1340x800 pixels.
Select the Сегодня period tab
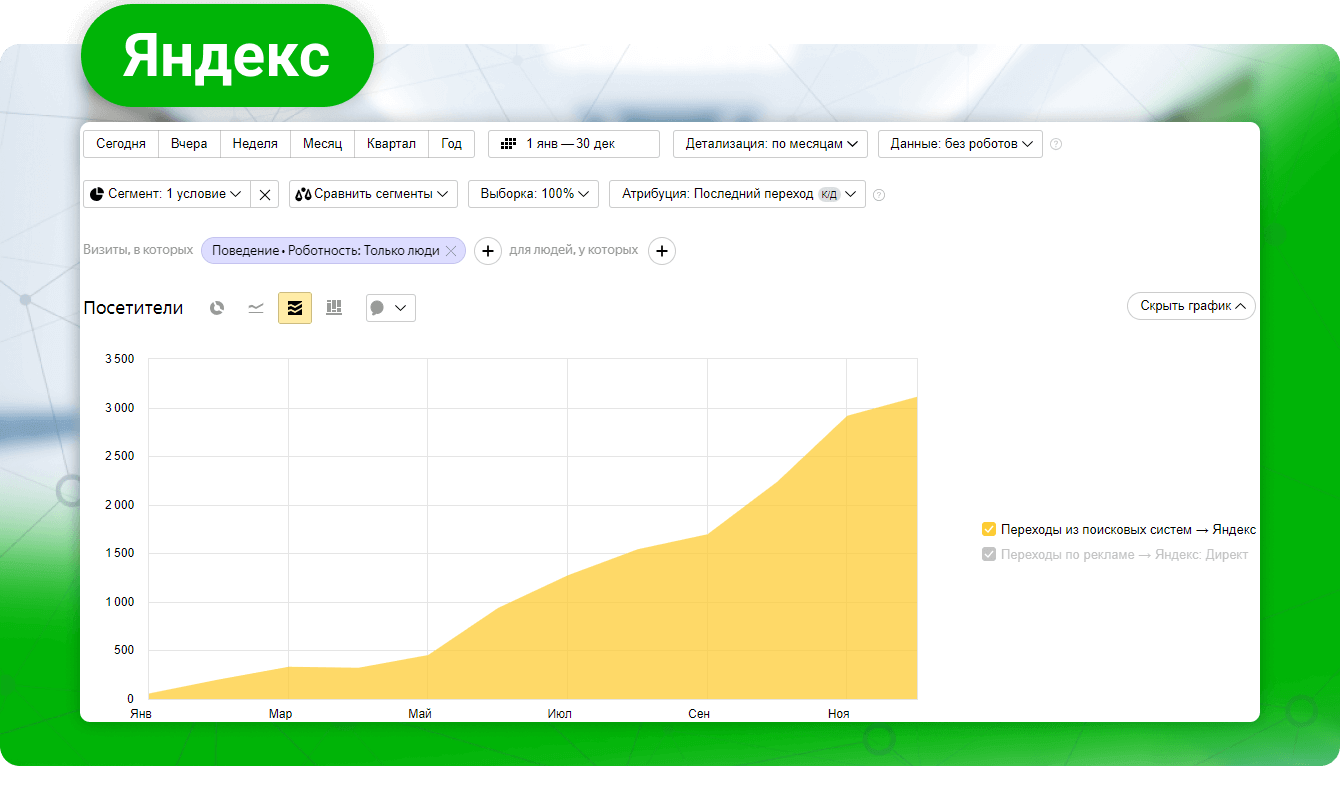(121, 144)
